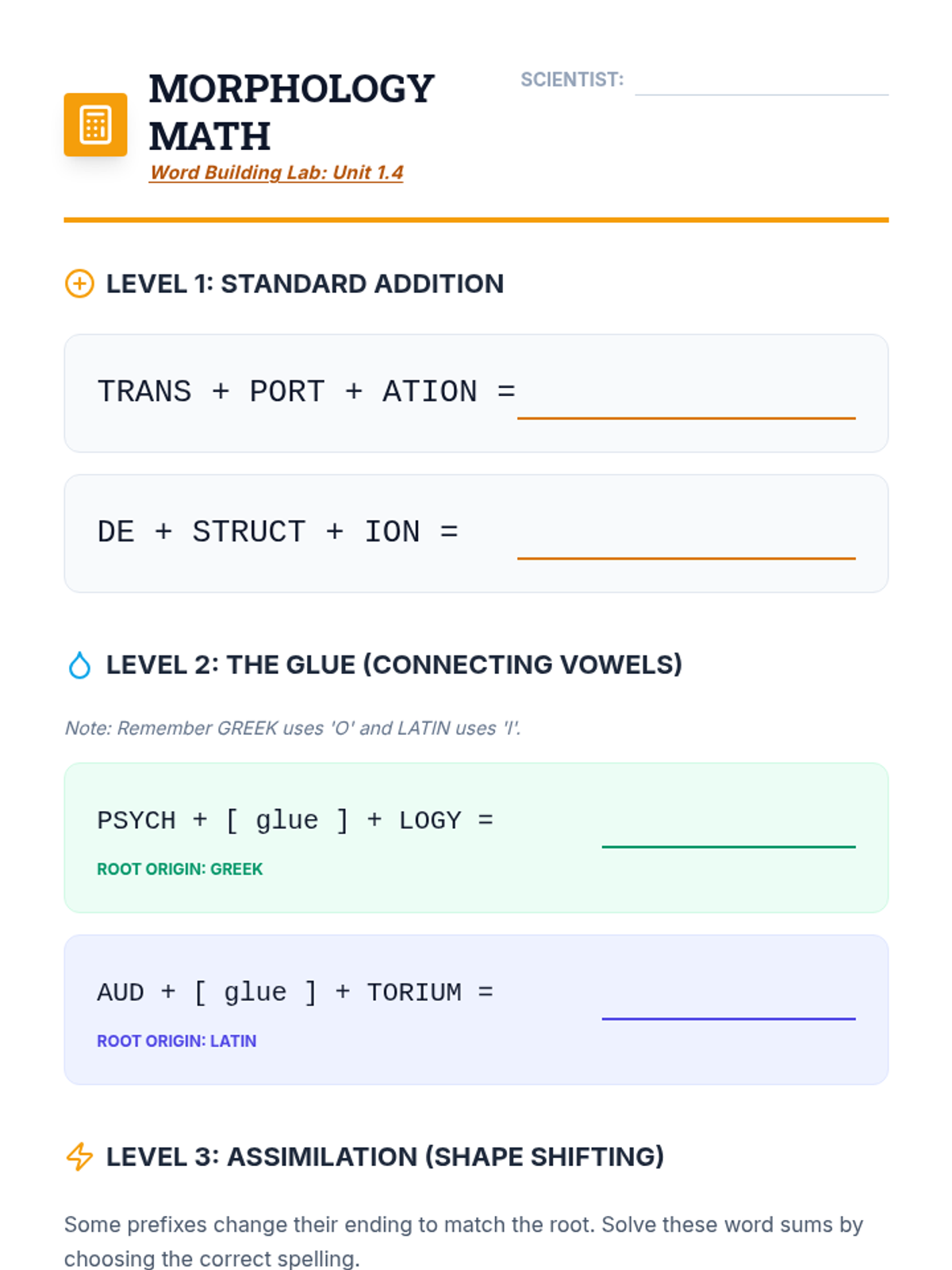Screen dimensions: 952x1270
Task: Click the orange calculator logo icon
Action: (x=95, y=125)
